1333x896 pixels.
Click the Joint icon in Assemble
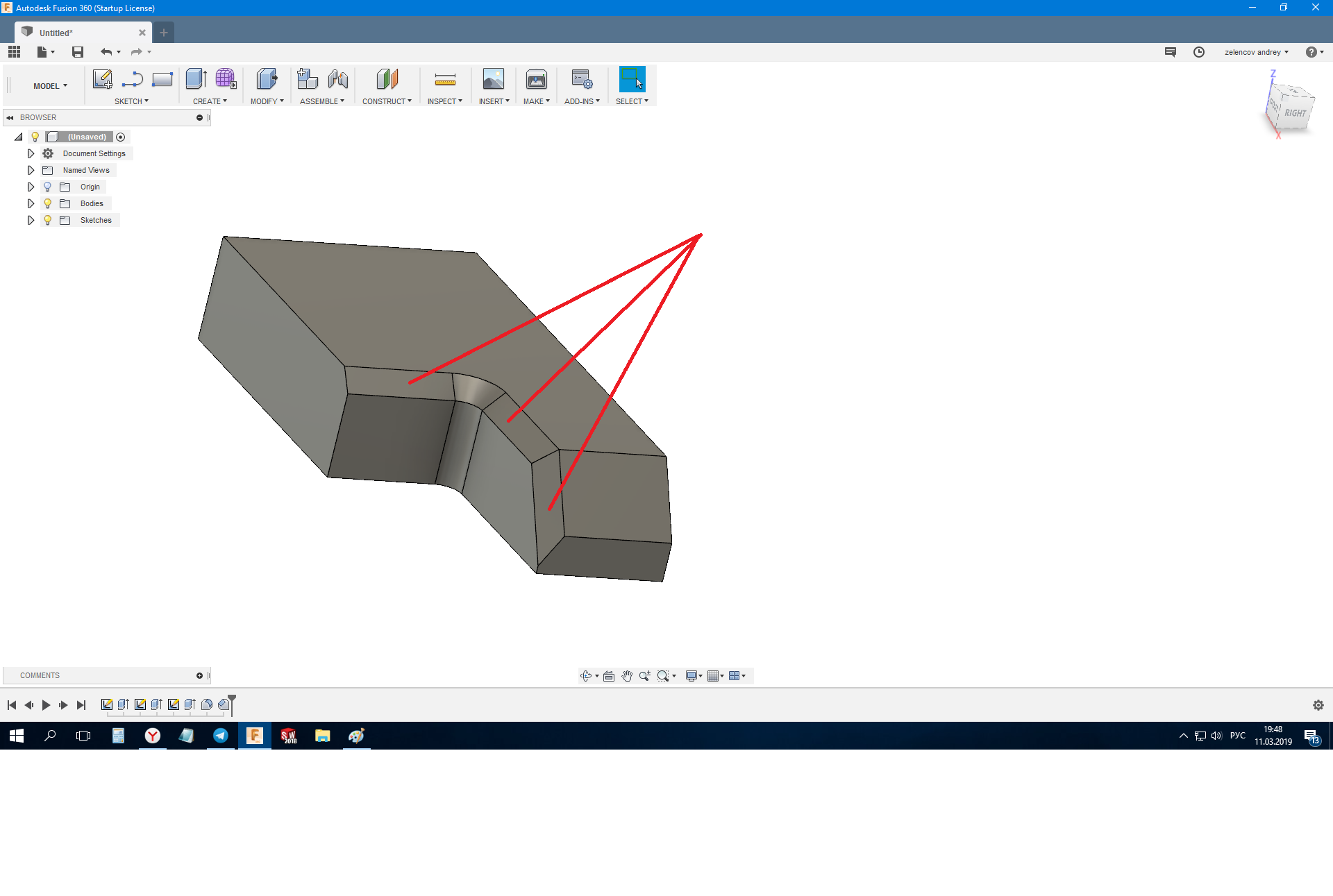coord(338,79)
